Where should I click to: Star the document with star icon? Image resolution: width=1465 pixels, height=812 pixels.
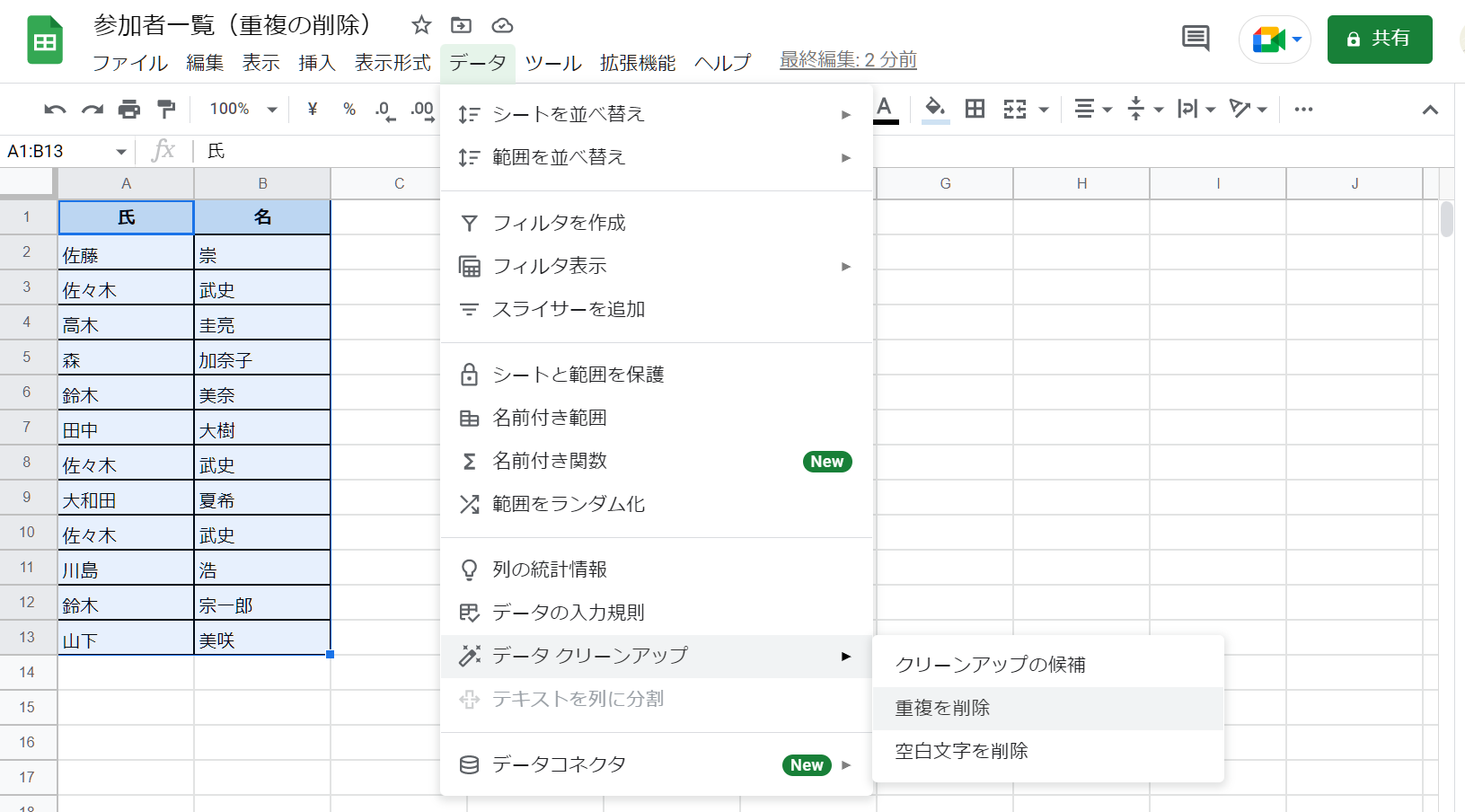pos(421,25)
